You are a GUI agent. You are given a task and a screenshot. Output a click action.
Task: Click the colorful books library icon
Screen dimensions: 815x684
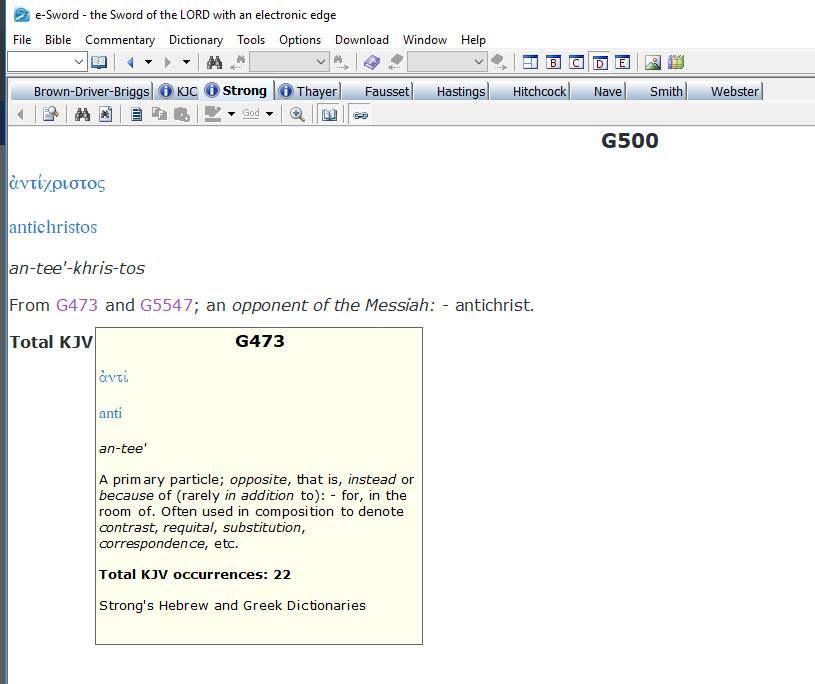pos(676,62)
